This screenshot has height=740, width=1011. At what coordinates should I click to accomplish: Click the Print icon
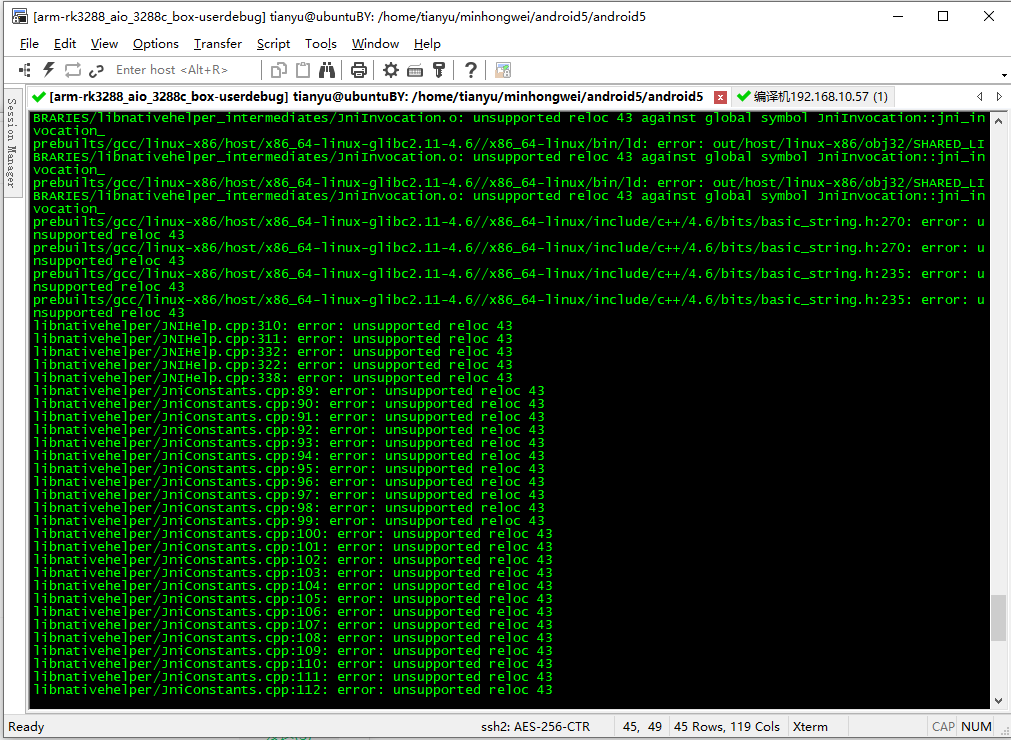pos(358,70)
